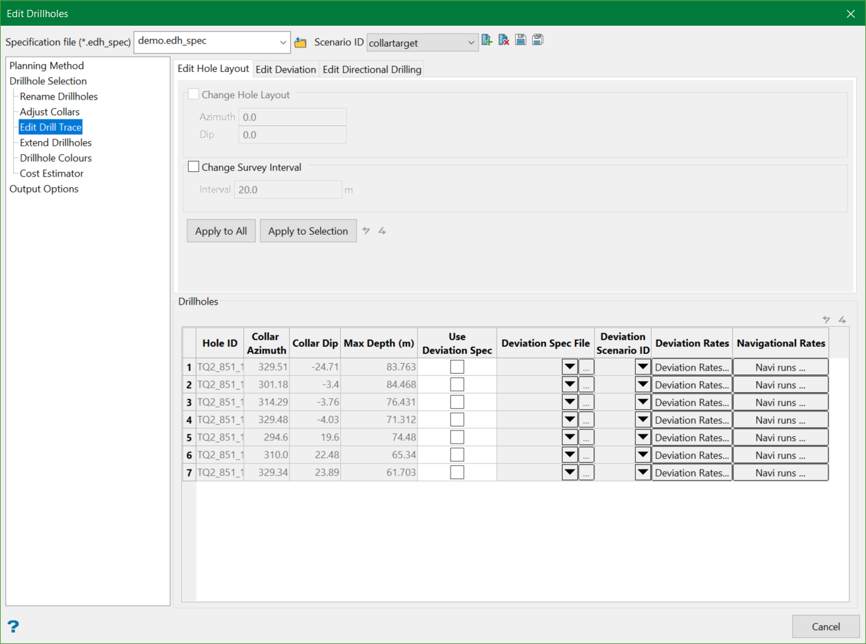
Task: Click Deviation Rates button in row 3
Action: [691, 403]
